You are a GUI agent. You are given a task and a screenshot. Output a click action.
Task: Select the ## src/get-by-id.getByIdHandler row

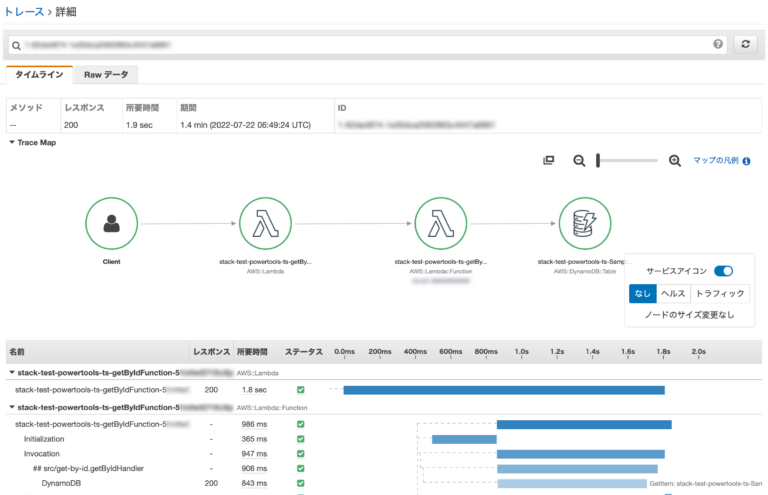[x=88, y=468]
